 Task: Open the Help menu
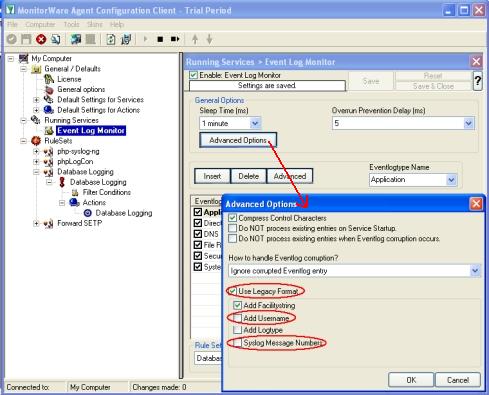[117, 24]
